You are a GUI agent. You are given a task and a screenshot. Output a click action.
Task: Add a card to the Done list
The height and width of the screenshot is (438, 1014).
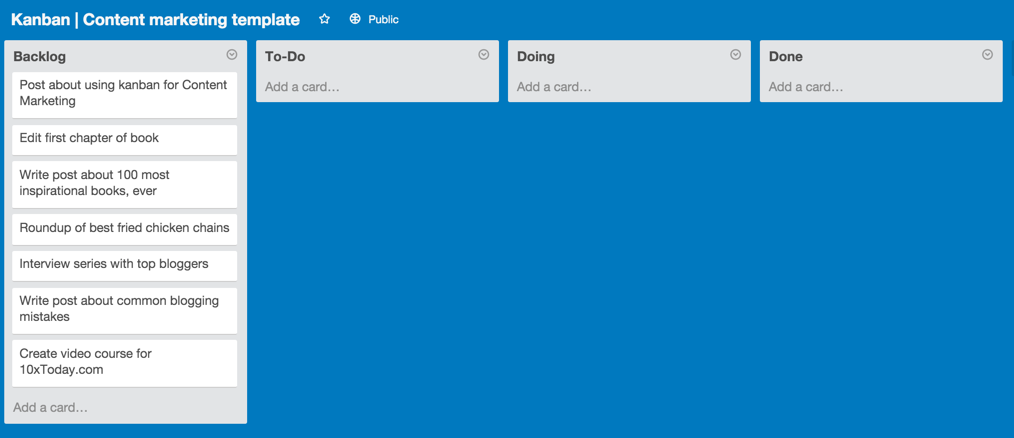pyautogui.click(x=806, y=87)
